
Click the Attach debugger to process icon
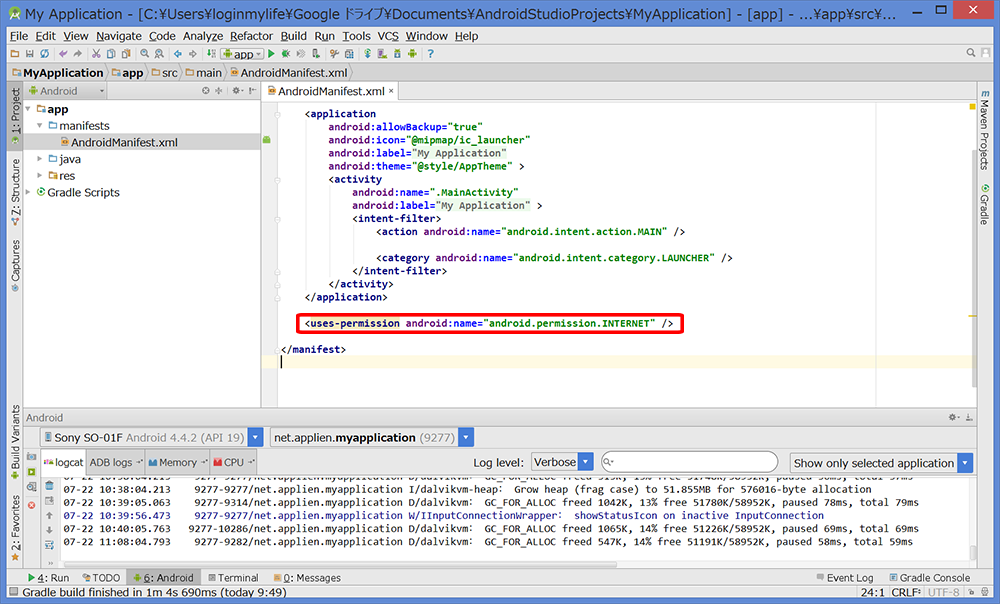coord(316,54)
